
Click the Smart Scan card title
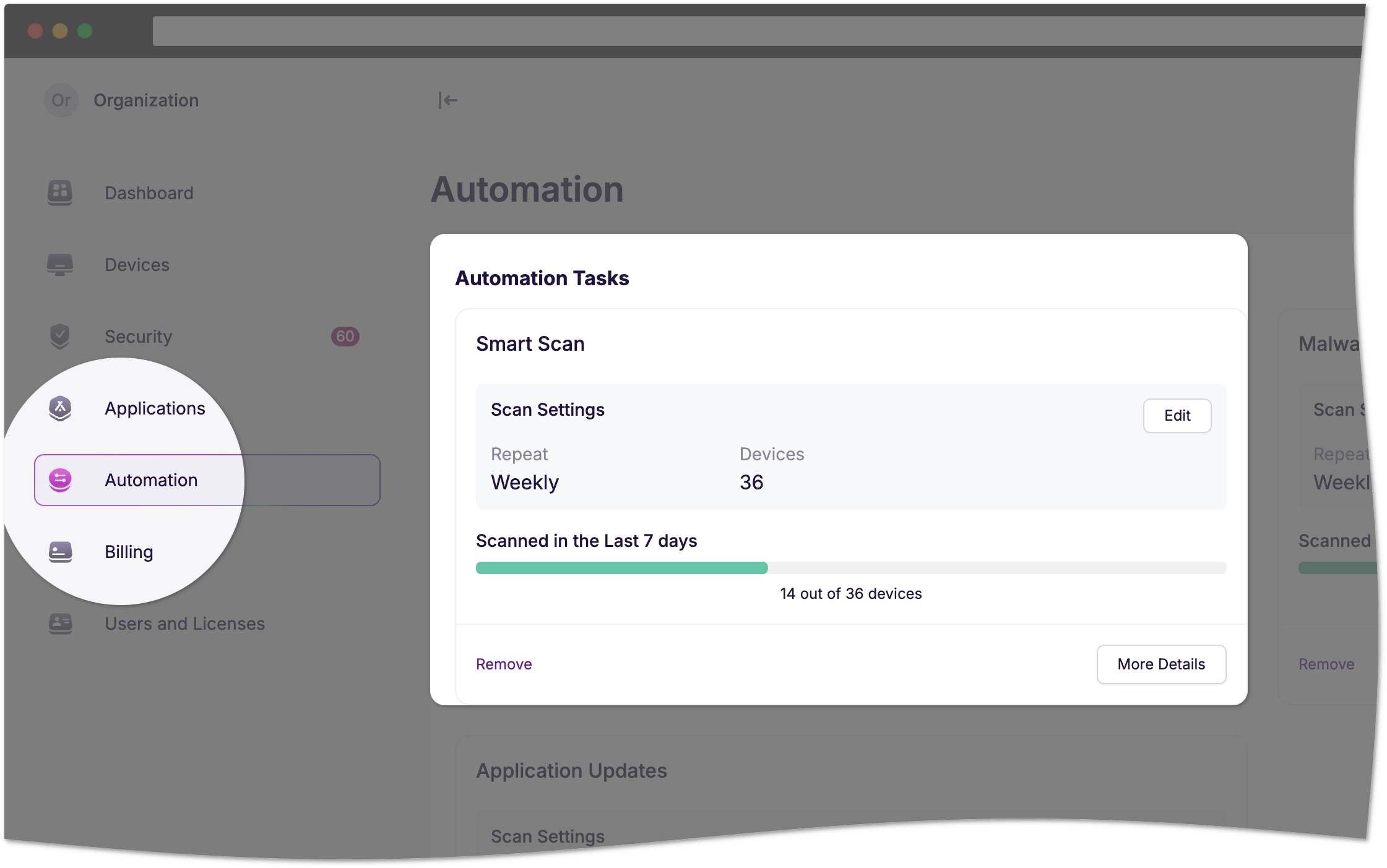(x=530, y=343)
